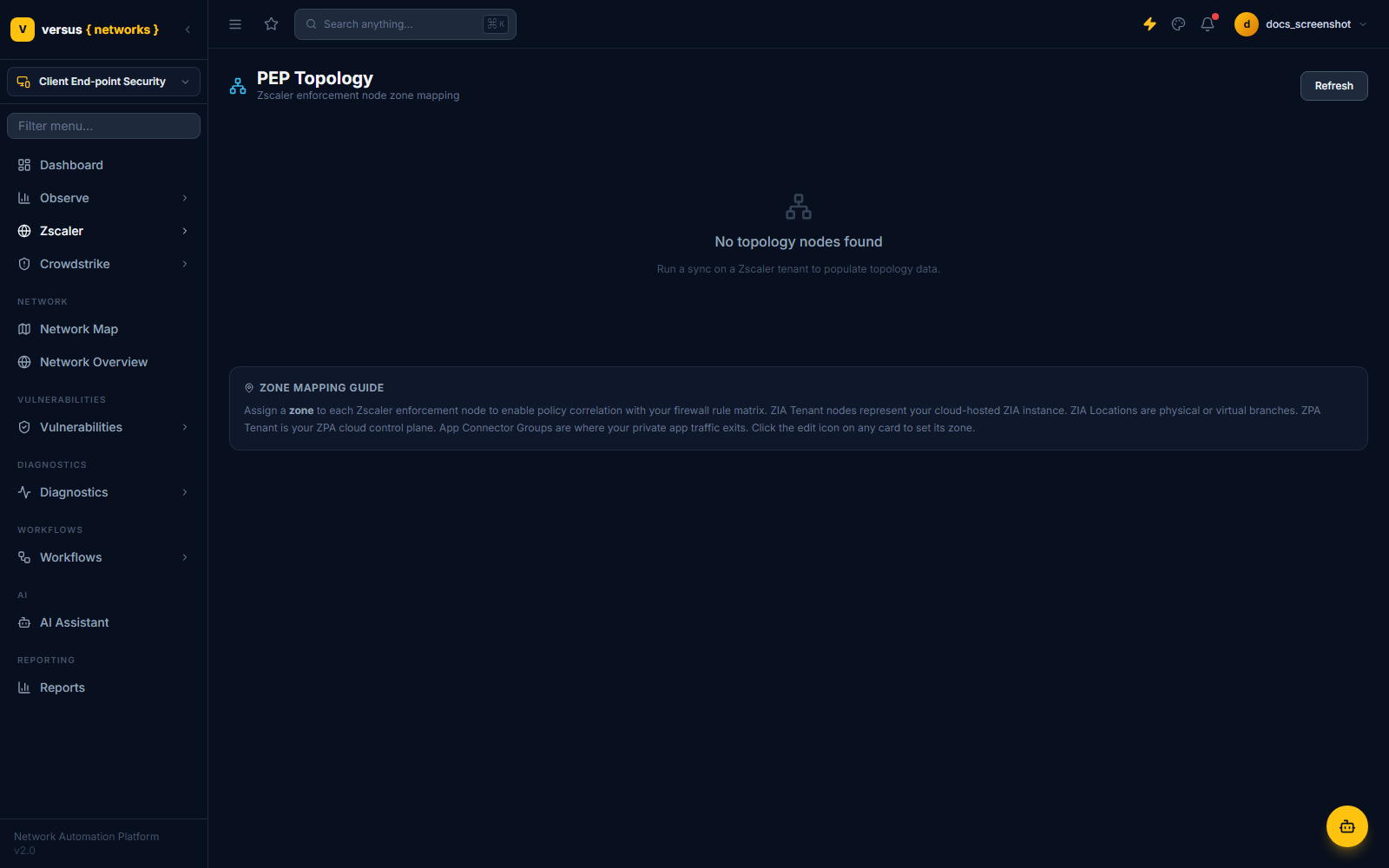Open the floating AI assistant bot button
The height and width of the screenshot is (868, 1389).
(1347, 826)
